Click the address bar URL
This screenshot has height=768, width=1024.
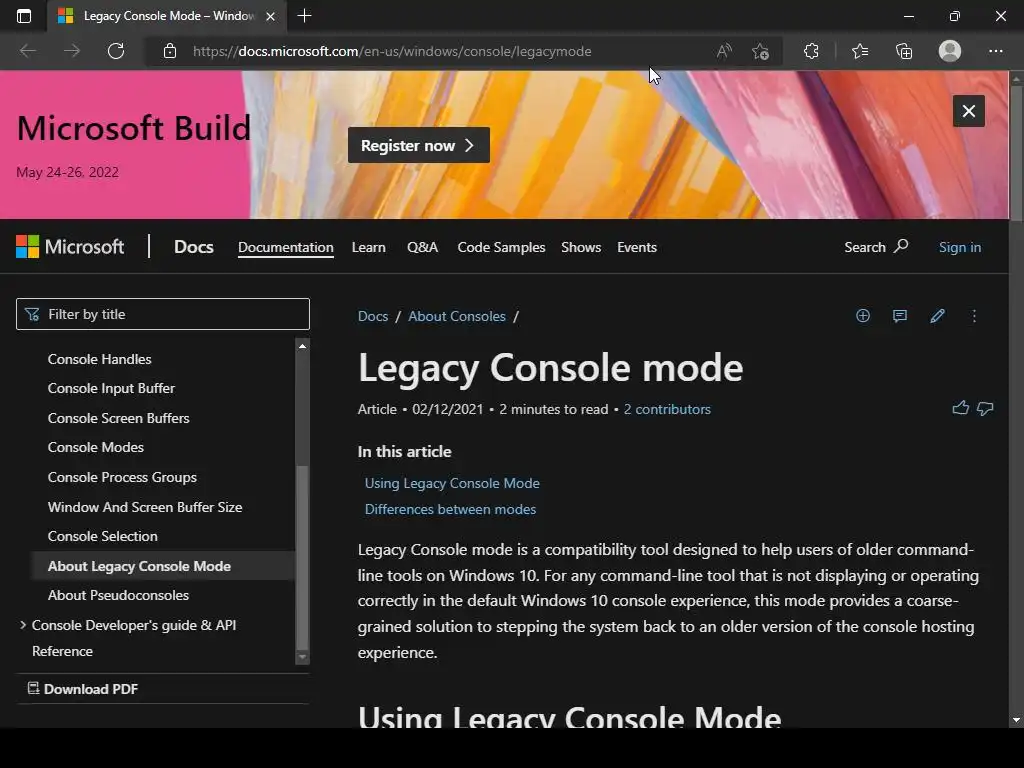click(x=392, y=51)
